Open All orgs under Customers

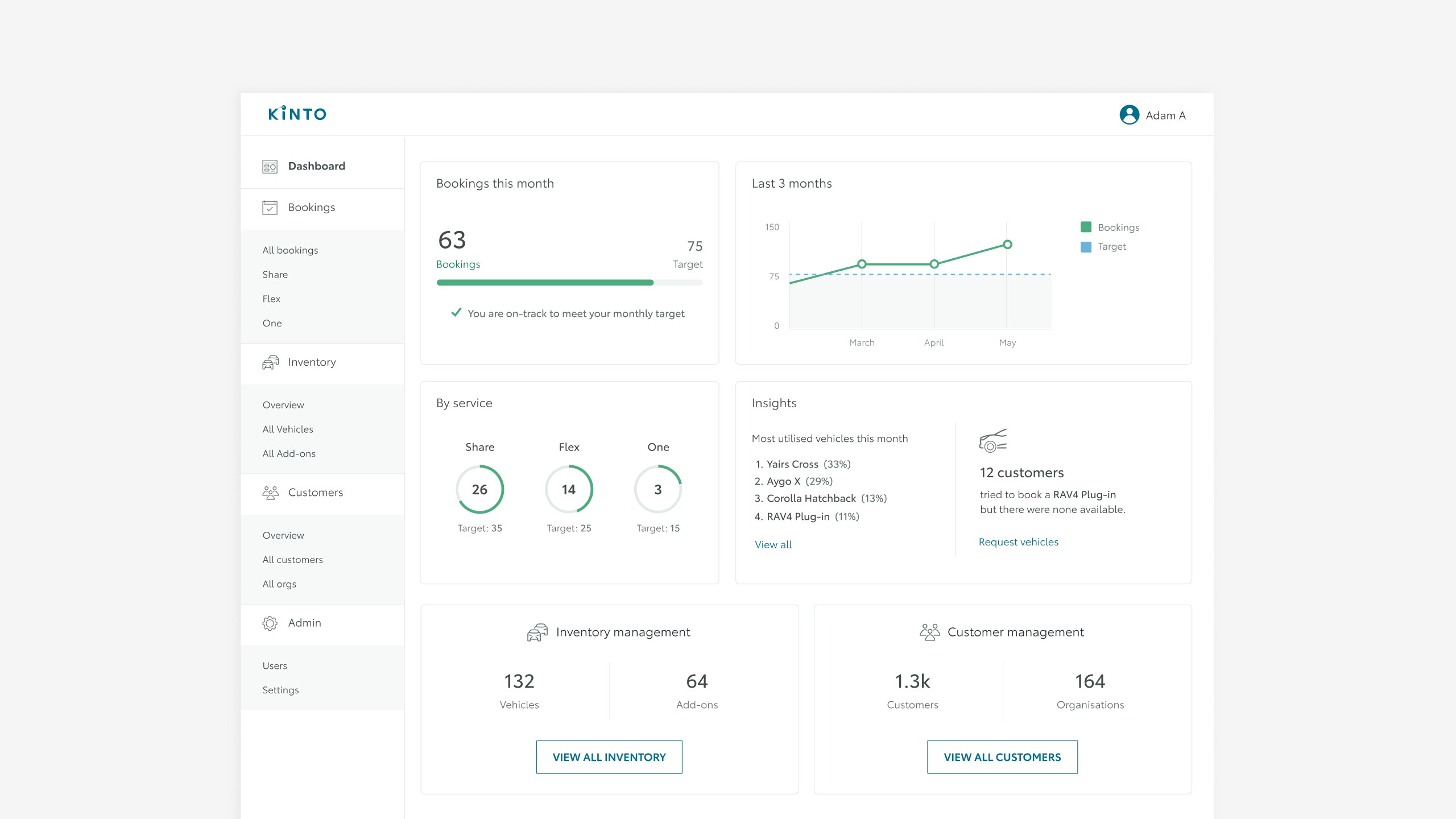pos(279,584)
